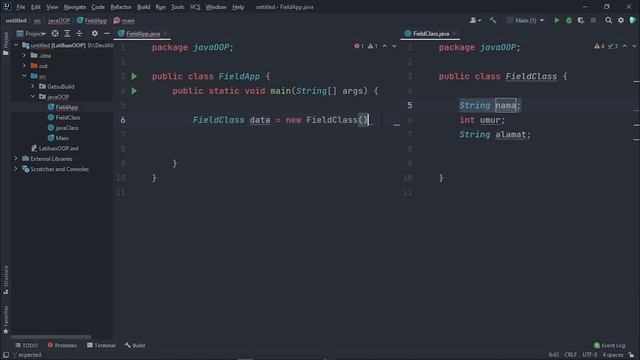
Task: Collapse the src folder
Action: click(24, 76)
